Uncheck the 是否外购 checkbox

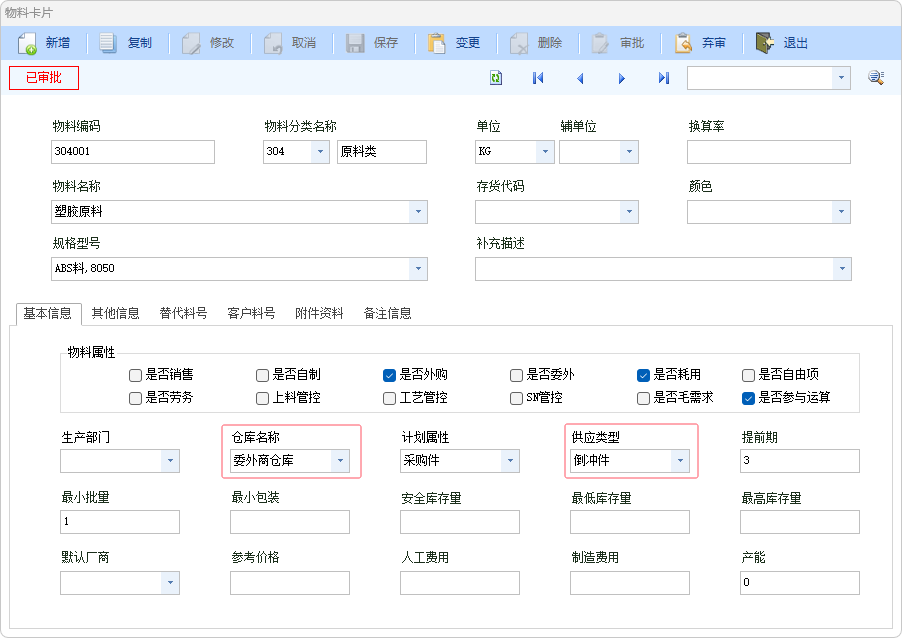pyautogui.click(x=389, y=375)
